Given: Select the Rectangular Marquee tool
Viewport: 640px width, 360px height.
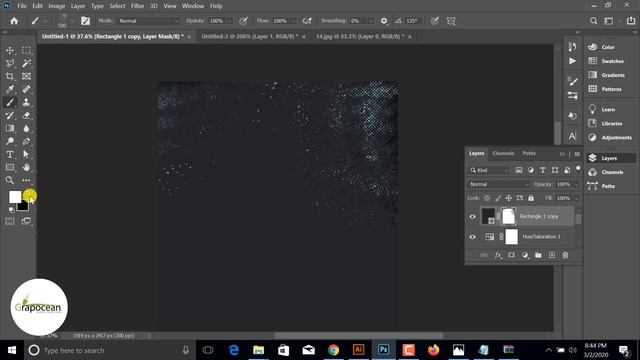Looking at the screenshot, I should [26, 51].
